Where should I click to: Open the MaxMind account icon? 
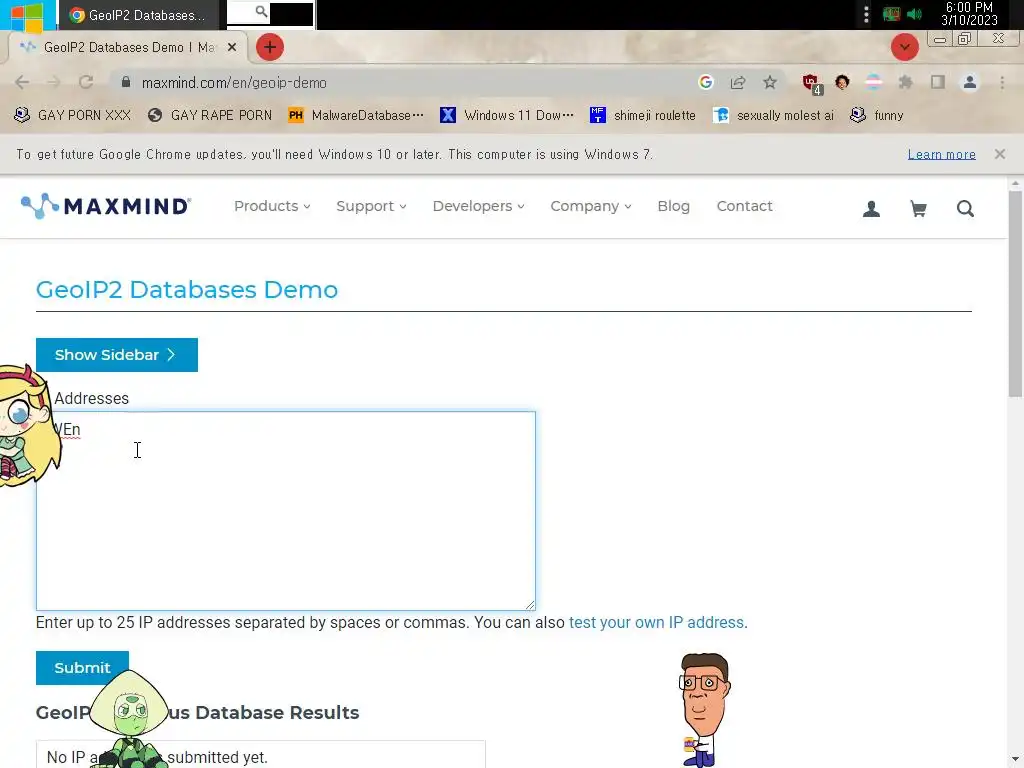[x=871, y=209]
